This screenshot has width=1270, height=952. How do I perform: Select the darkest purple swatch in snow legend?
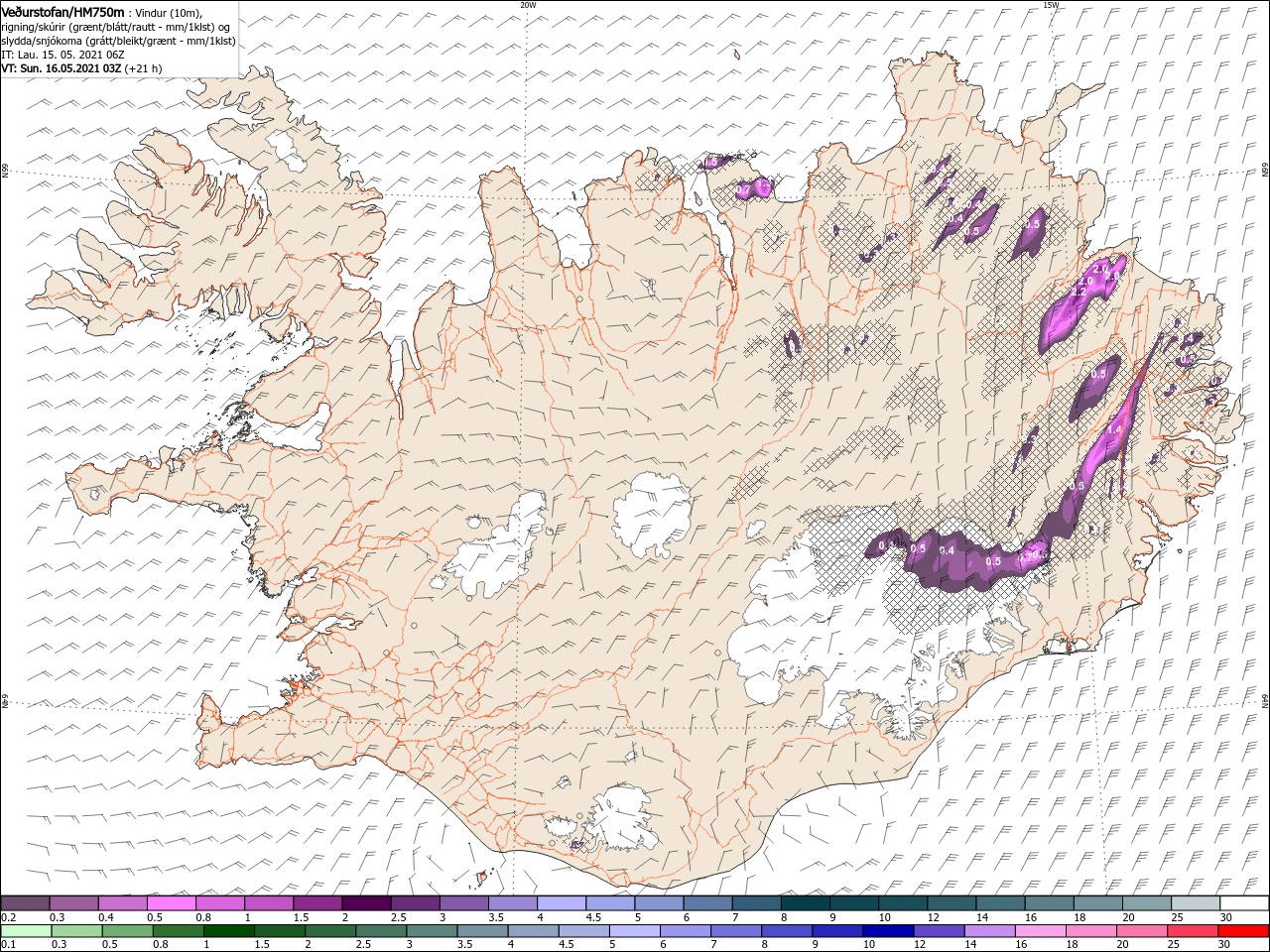point(366,902)
